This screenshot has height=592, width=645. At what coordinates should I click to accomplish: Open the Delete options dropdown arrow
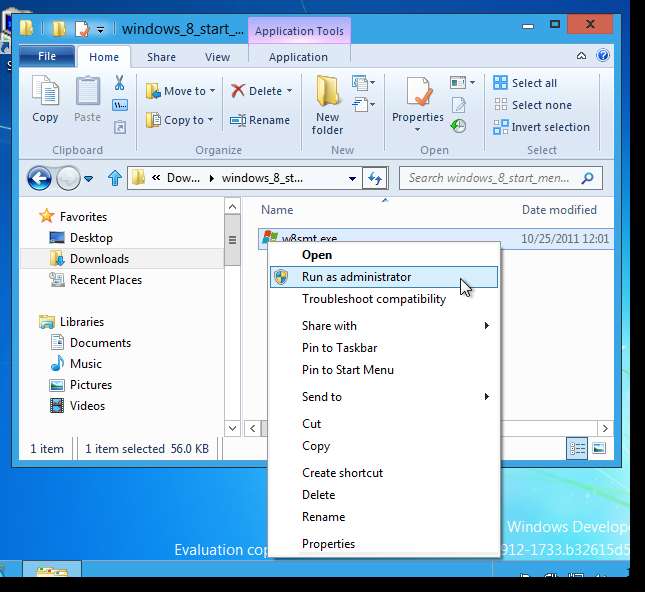point(290,91)
